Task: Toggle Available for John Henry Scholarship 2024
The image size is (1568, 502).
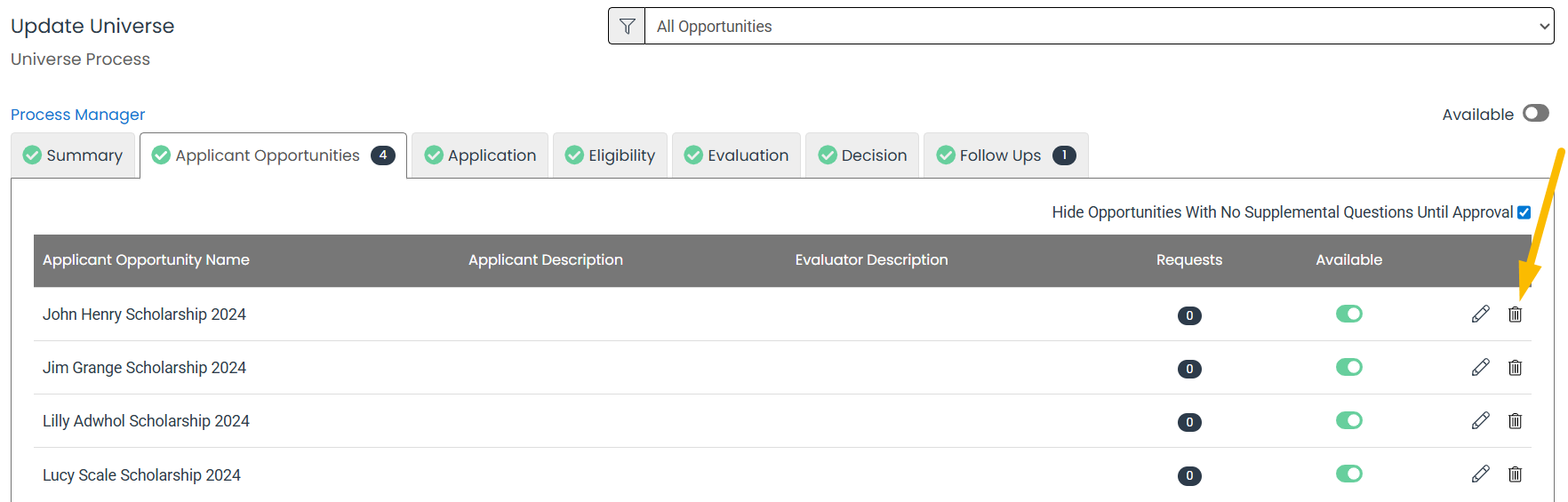Action: [1349, 314]
